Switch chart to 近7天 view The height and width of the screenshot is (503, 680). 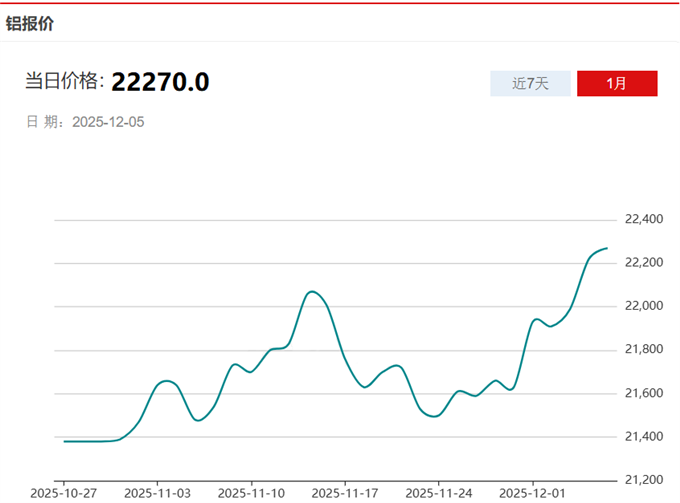pyautogui.click(x=530, y=83)
